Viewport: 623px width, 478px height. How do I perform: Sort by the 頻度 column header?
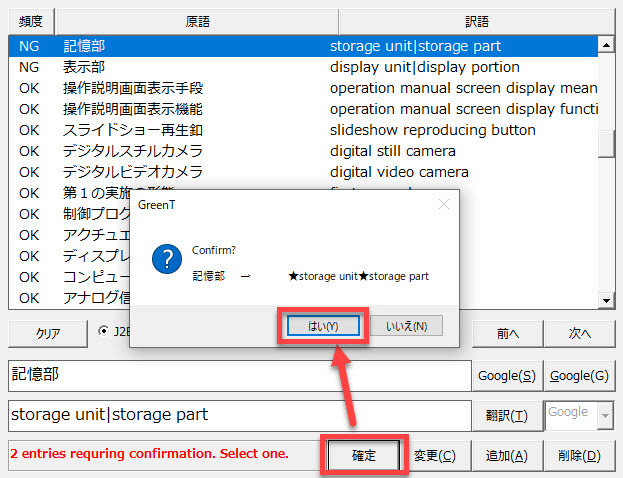tap(30, 21)
